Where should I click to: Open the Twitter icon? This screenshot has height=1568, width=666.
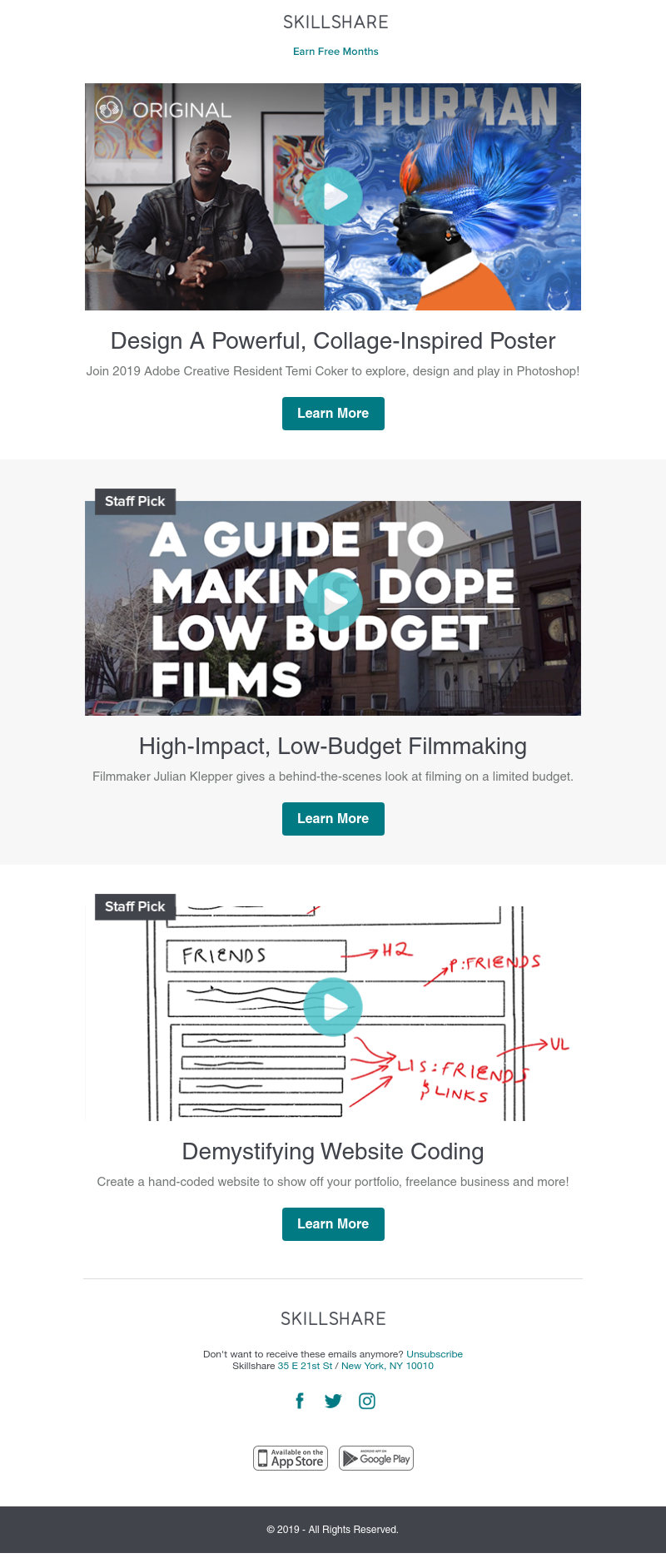pyautogui.click(x=333, y=1401)
